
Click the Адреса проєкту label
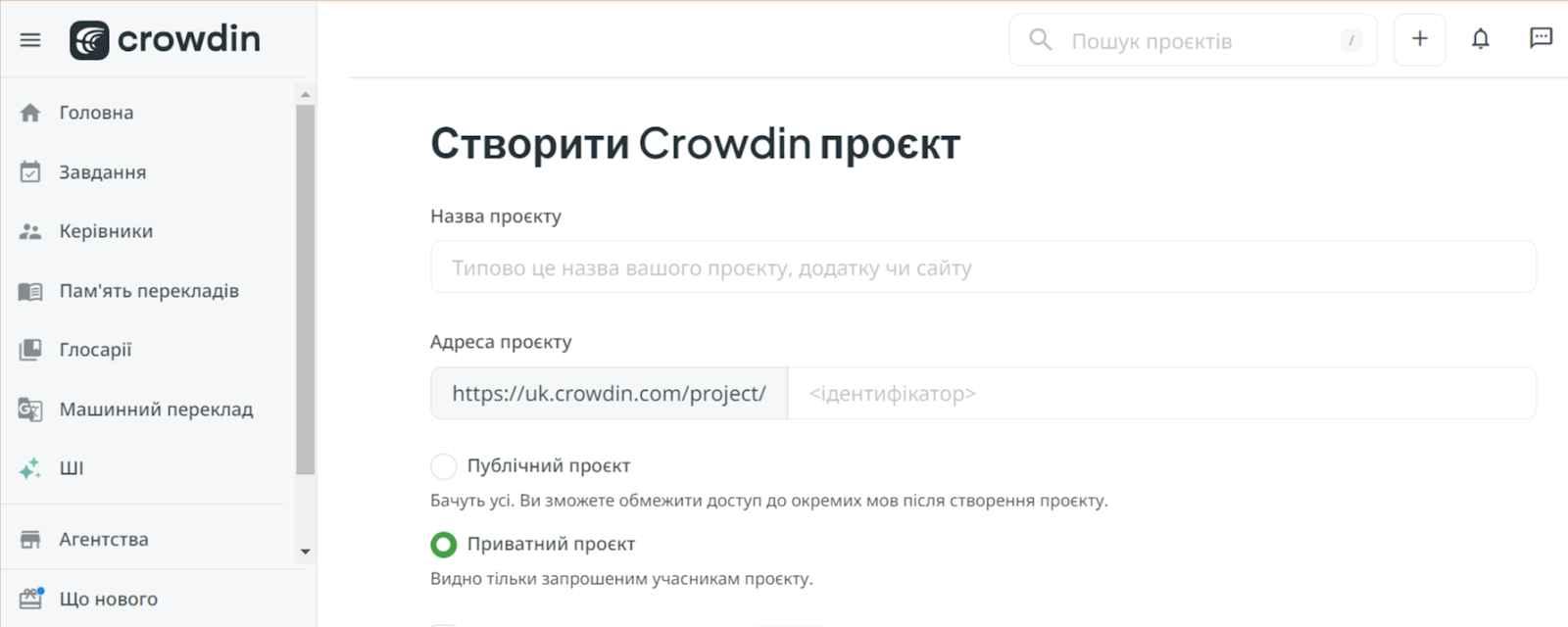[501, 342]
